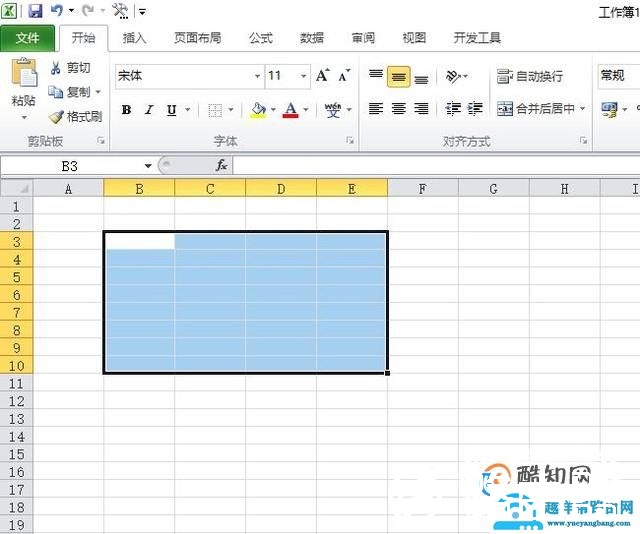Expand the Copy (复制) dropdown arrow
This screenshot has width=640, height=534.
click(x=98, y=92)
